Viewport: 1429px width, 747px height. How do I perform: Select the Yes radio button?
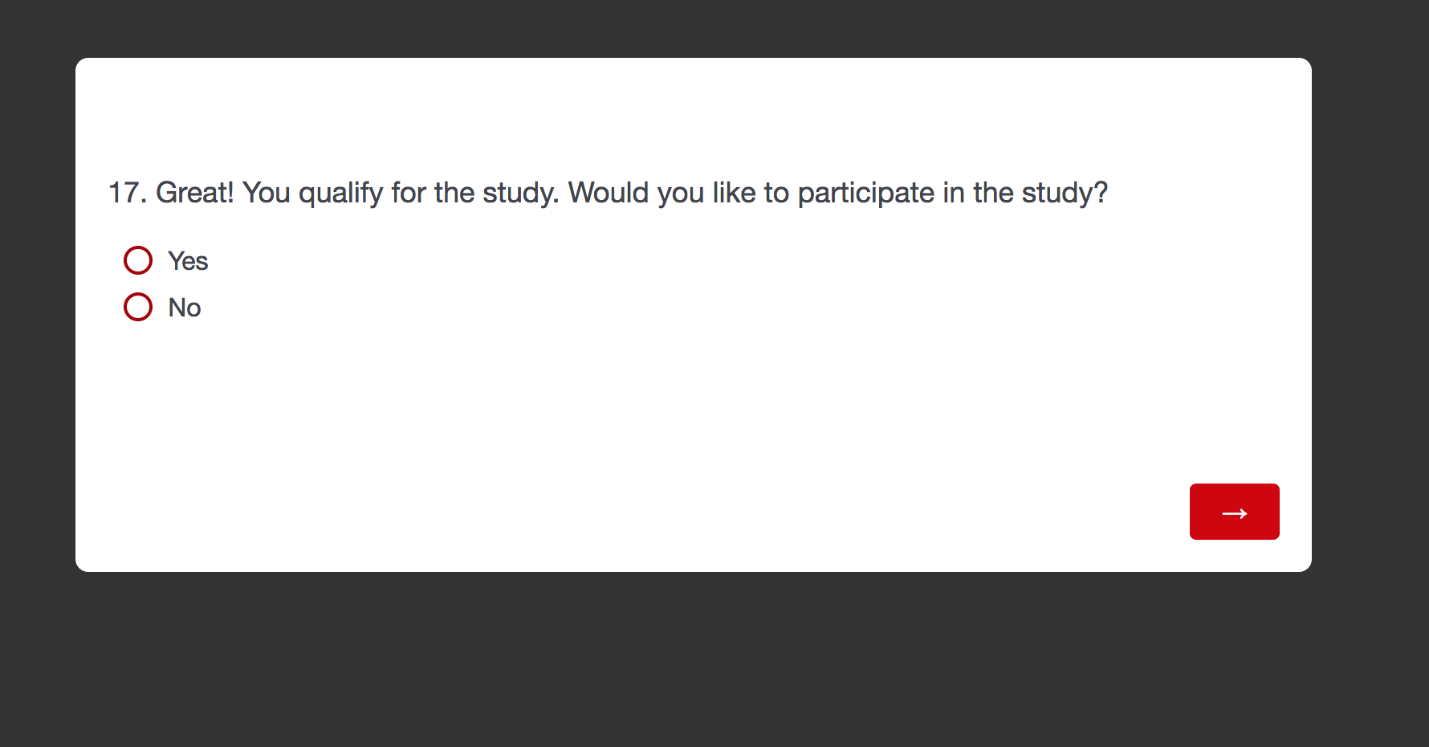point(138,261)
